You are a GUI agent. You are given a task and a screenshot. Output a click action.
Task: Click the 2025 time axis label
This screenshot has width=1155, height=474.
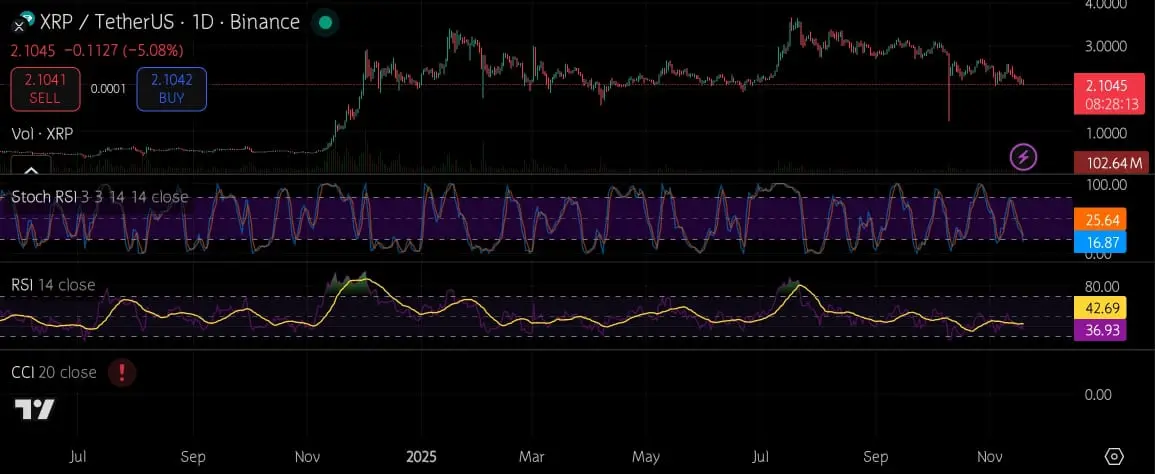pos(421,456)
